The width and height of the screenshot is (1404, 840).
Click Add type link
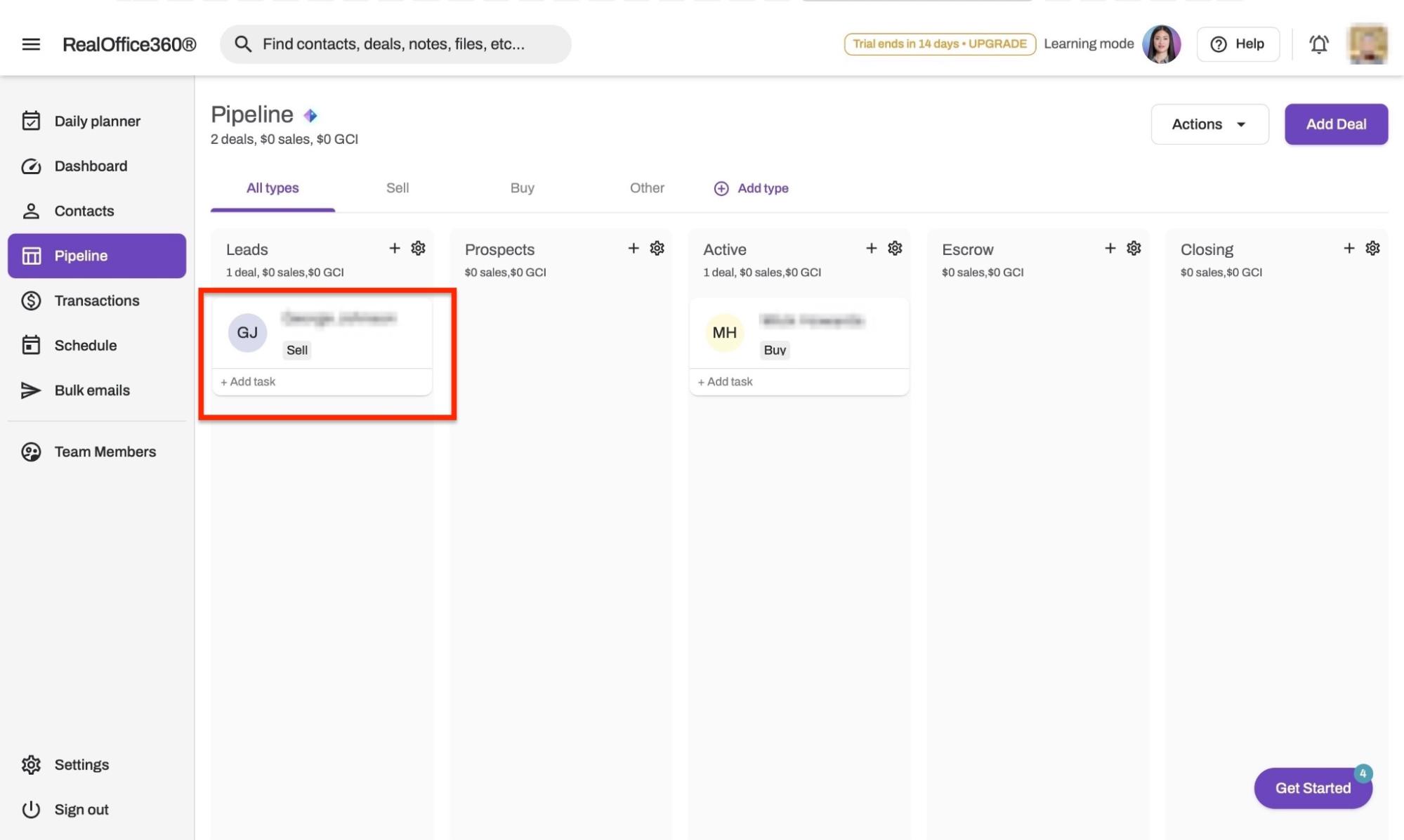752,188
